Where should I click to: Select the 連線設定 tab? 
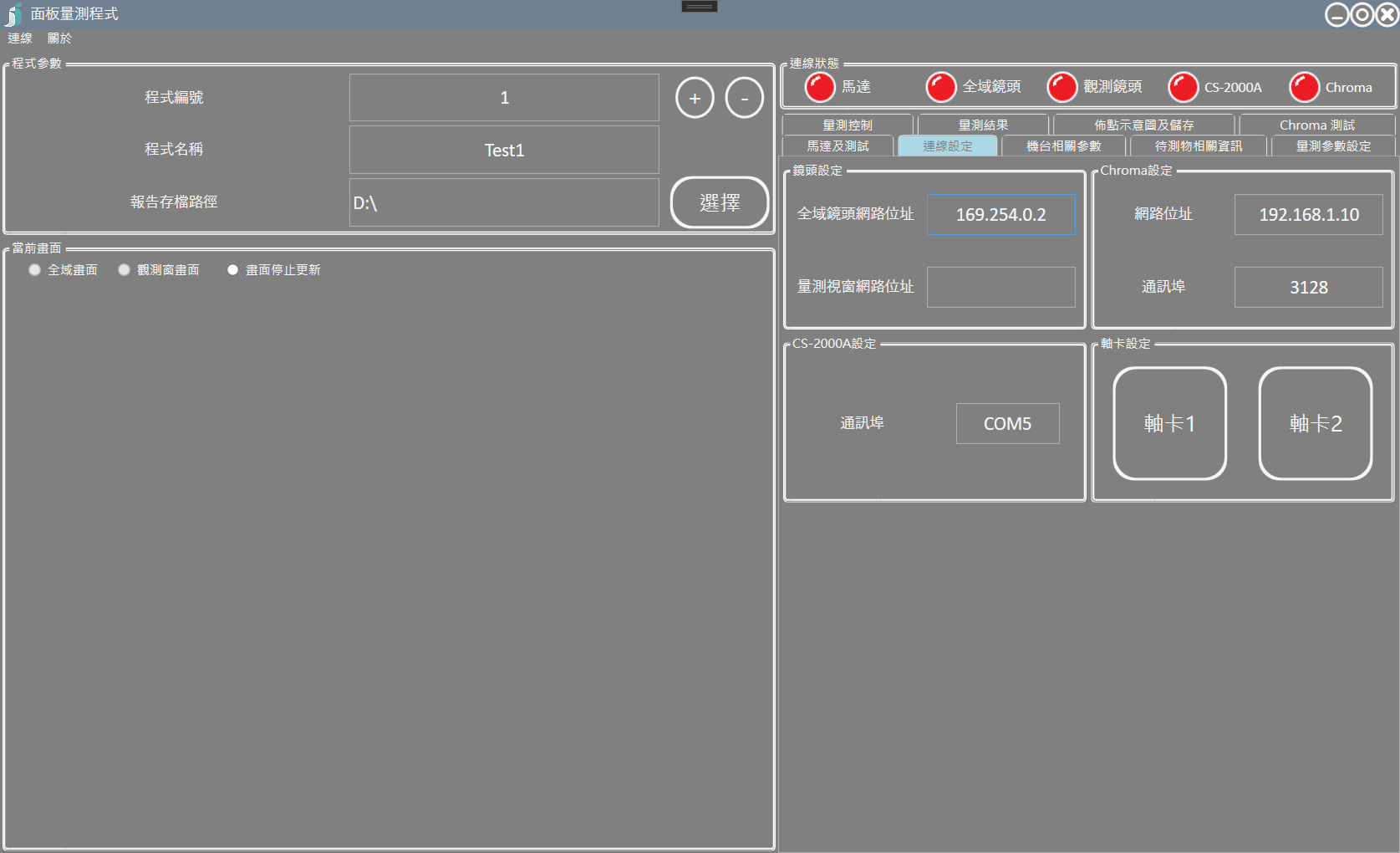click(948, 146)
